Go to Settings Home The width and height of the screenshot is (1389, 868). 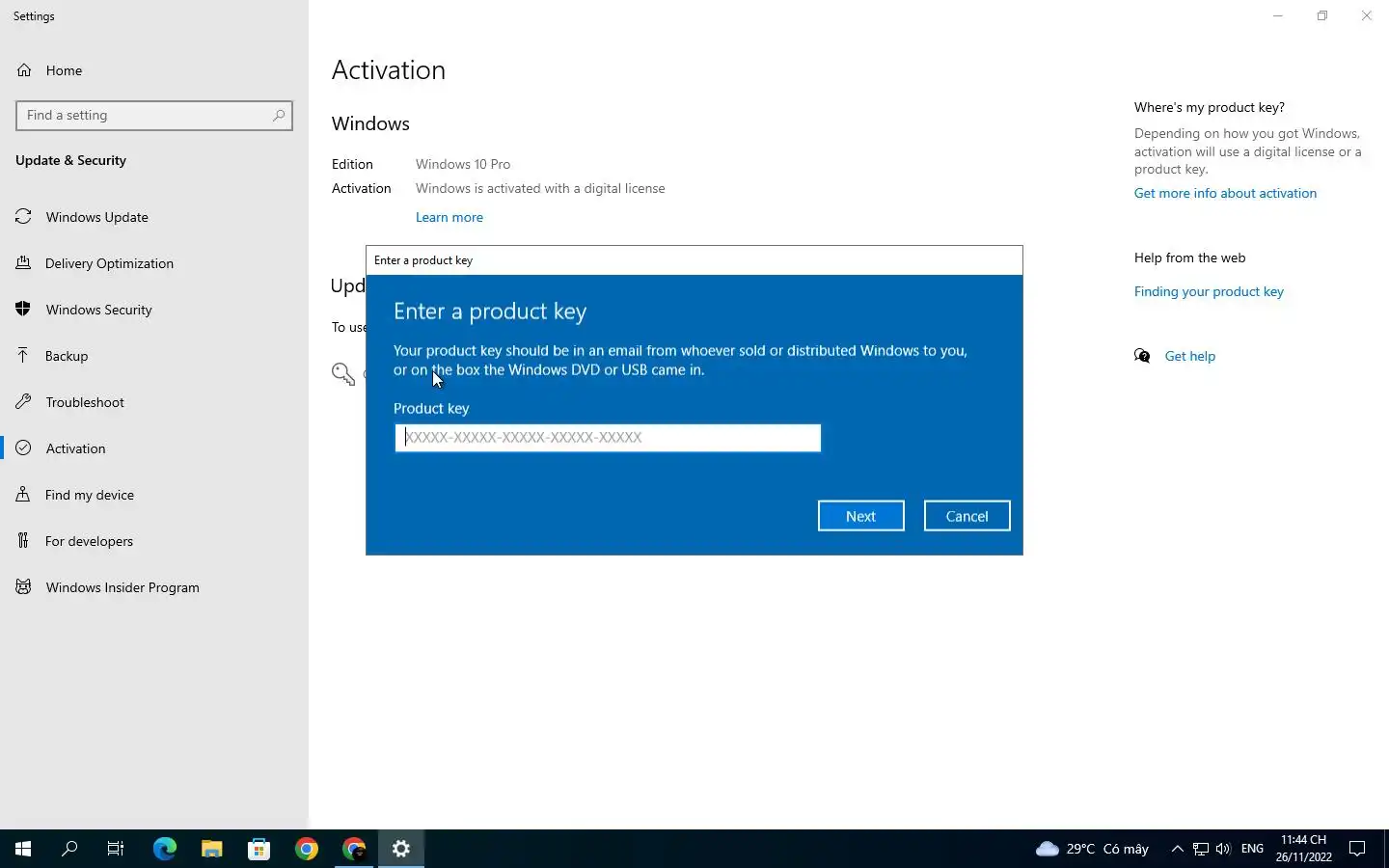tap(154, 70)
